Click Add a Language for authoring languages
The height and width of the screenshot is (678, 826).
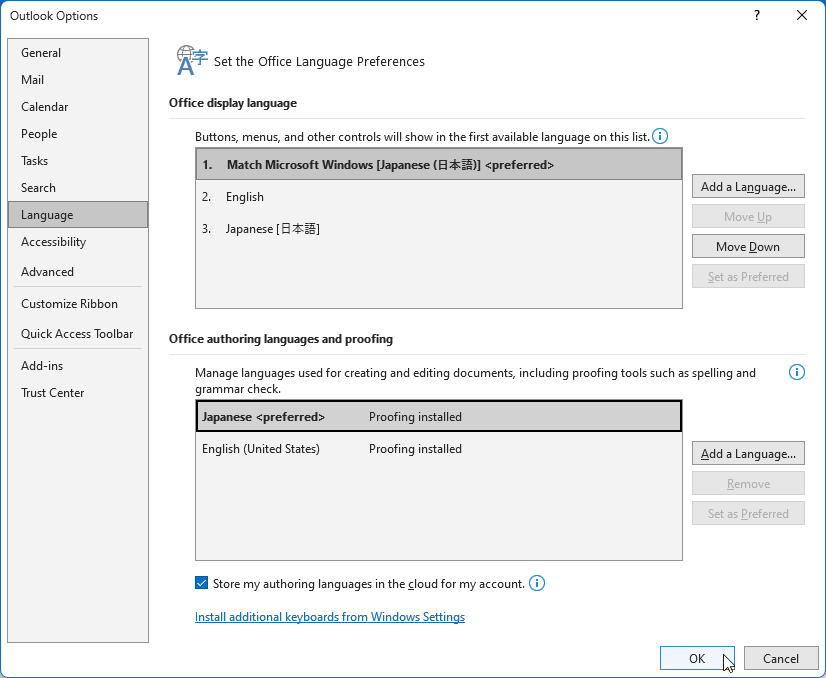(748, 454)
